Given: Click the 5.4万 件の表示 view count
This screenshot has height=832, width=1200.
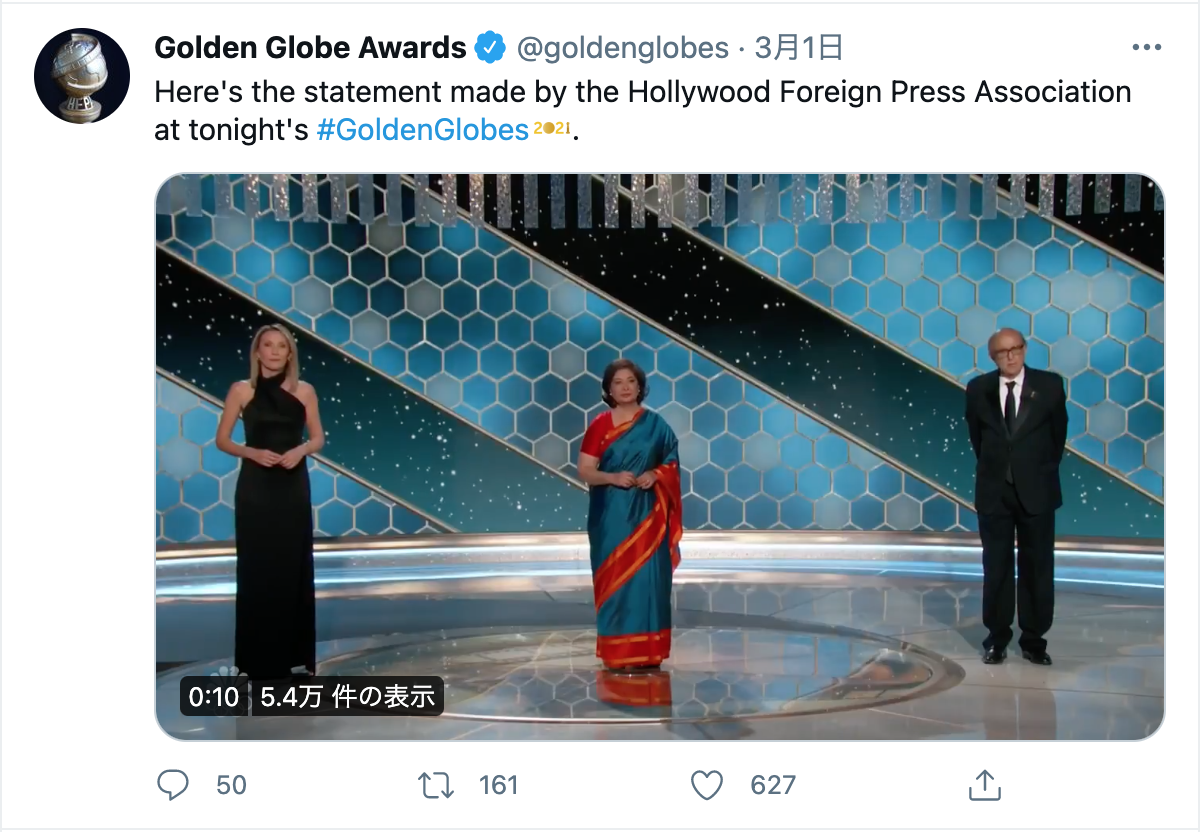Looking at the screenshot, I should (x=347, y=697).
